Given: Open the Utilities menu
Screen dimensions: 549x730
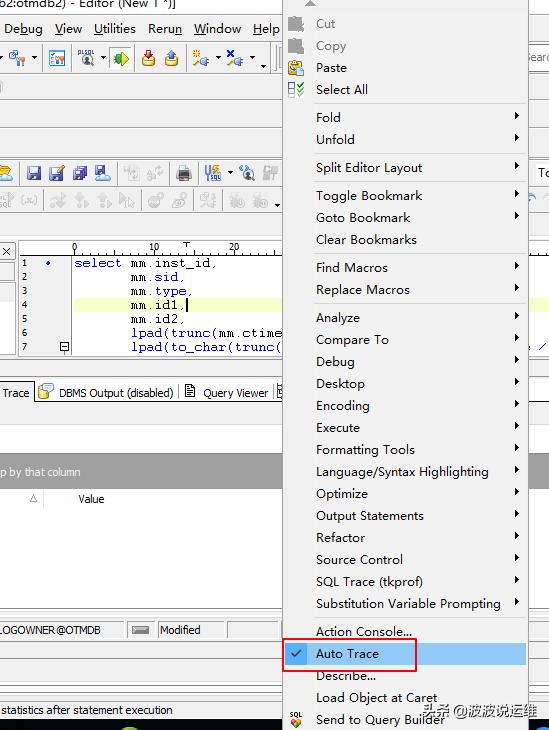Looking at the screenshot, I should coord(115,29).
